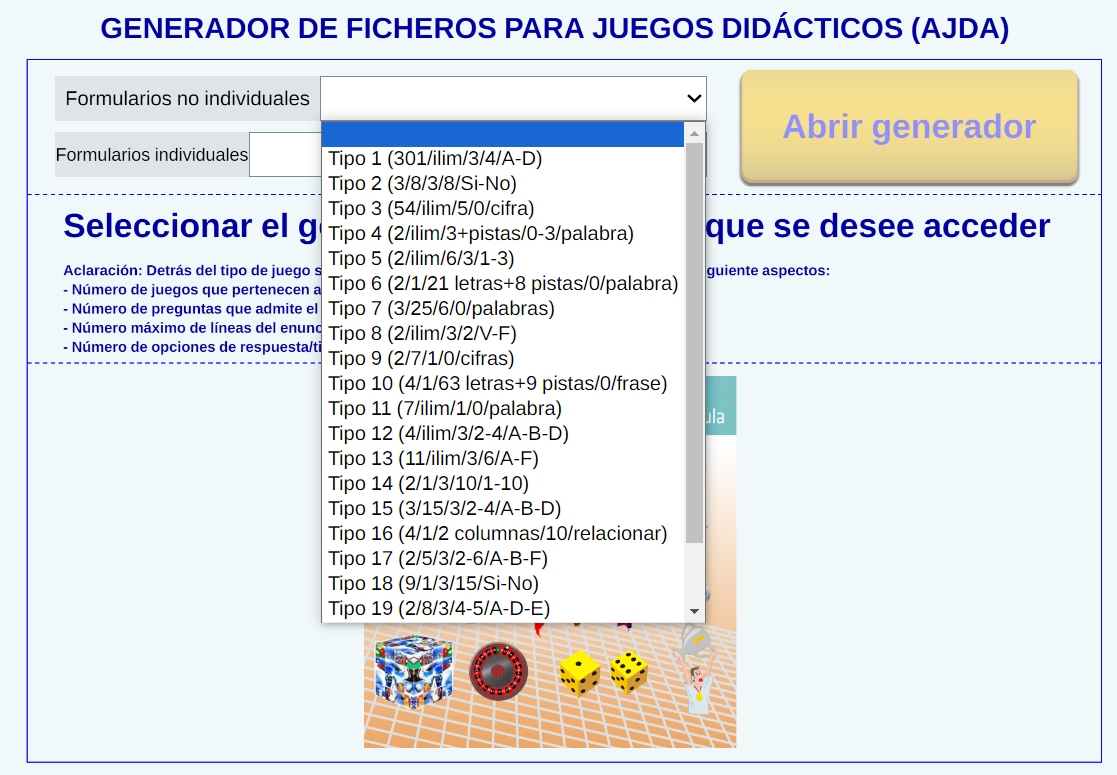Image resolution: width=1117 pixels, height=775 pixels.
Task: Click the dropdown list scrollbar thumb
Action: (694, 340)
